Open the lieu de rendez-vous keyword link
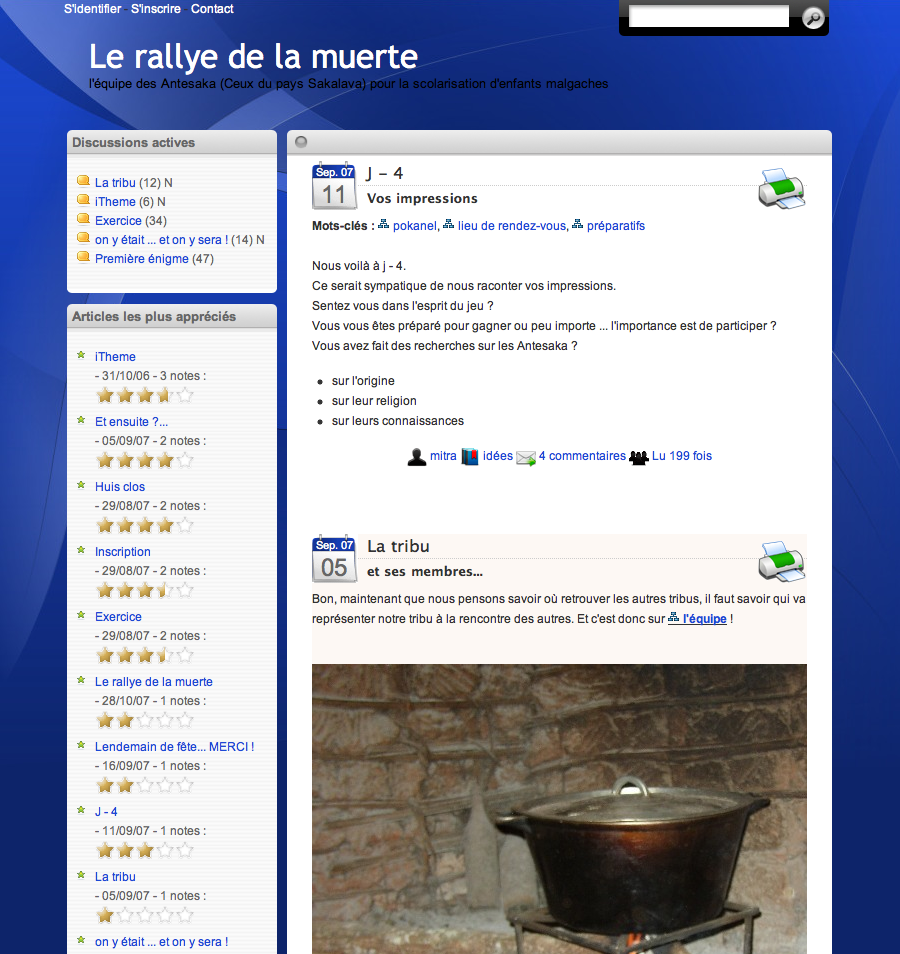 (x=512, y=226)
